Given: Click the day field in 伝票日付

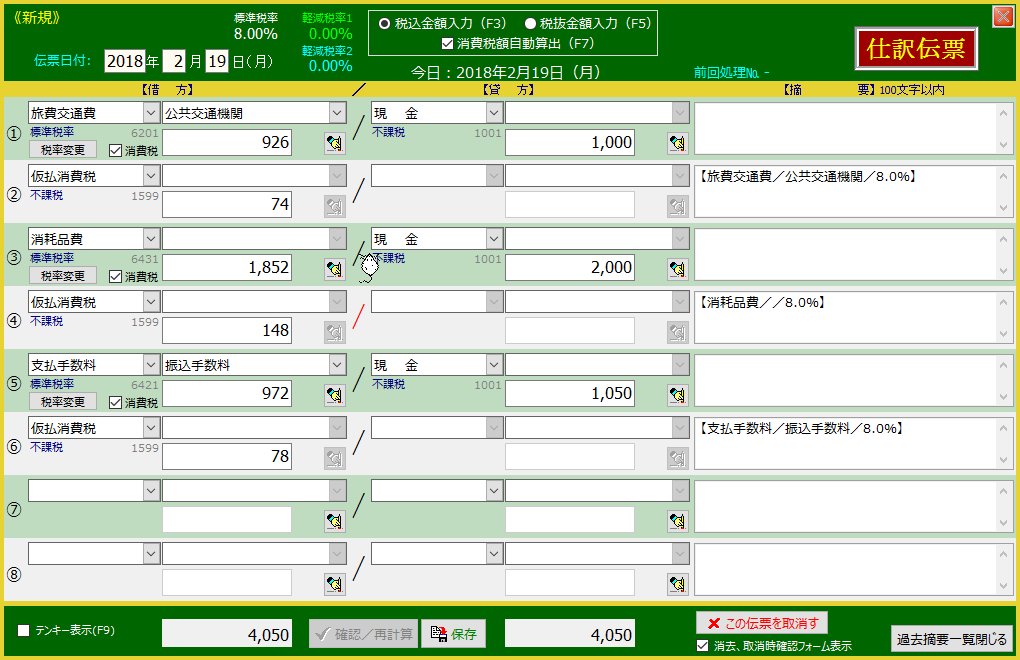Looking at the screenshot, I should [x=217, y=61].
